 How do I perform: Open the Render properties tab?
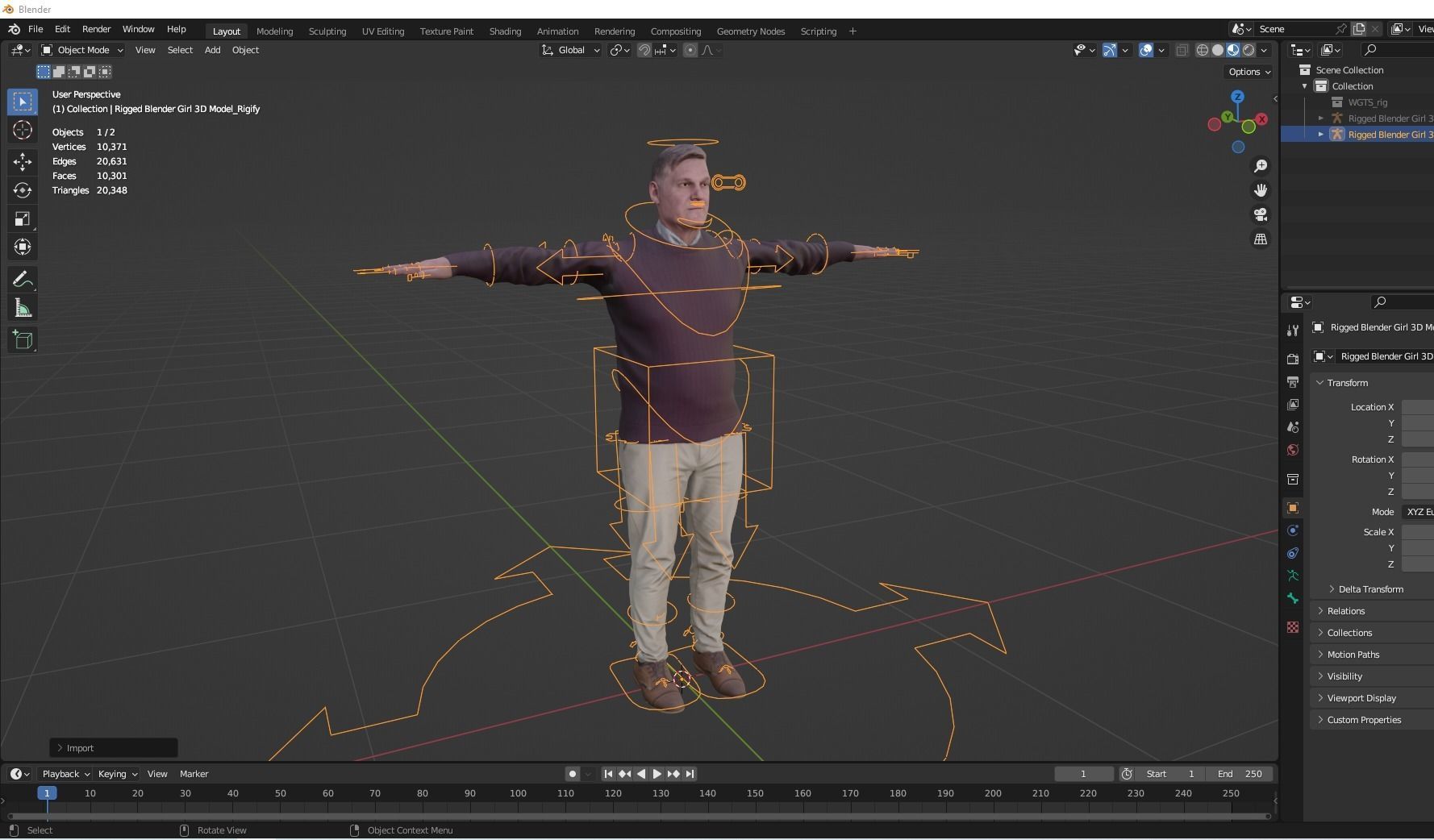point(1292,358)
